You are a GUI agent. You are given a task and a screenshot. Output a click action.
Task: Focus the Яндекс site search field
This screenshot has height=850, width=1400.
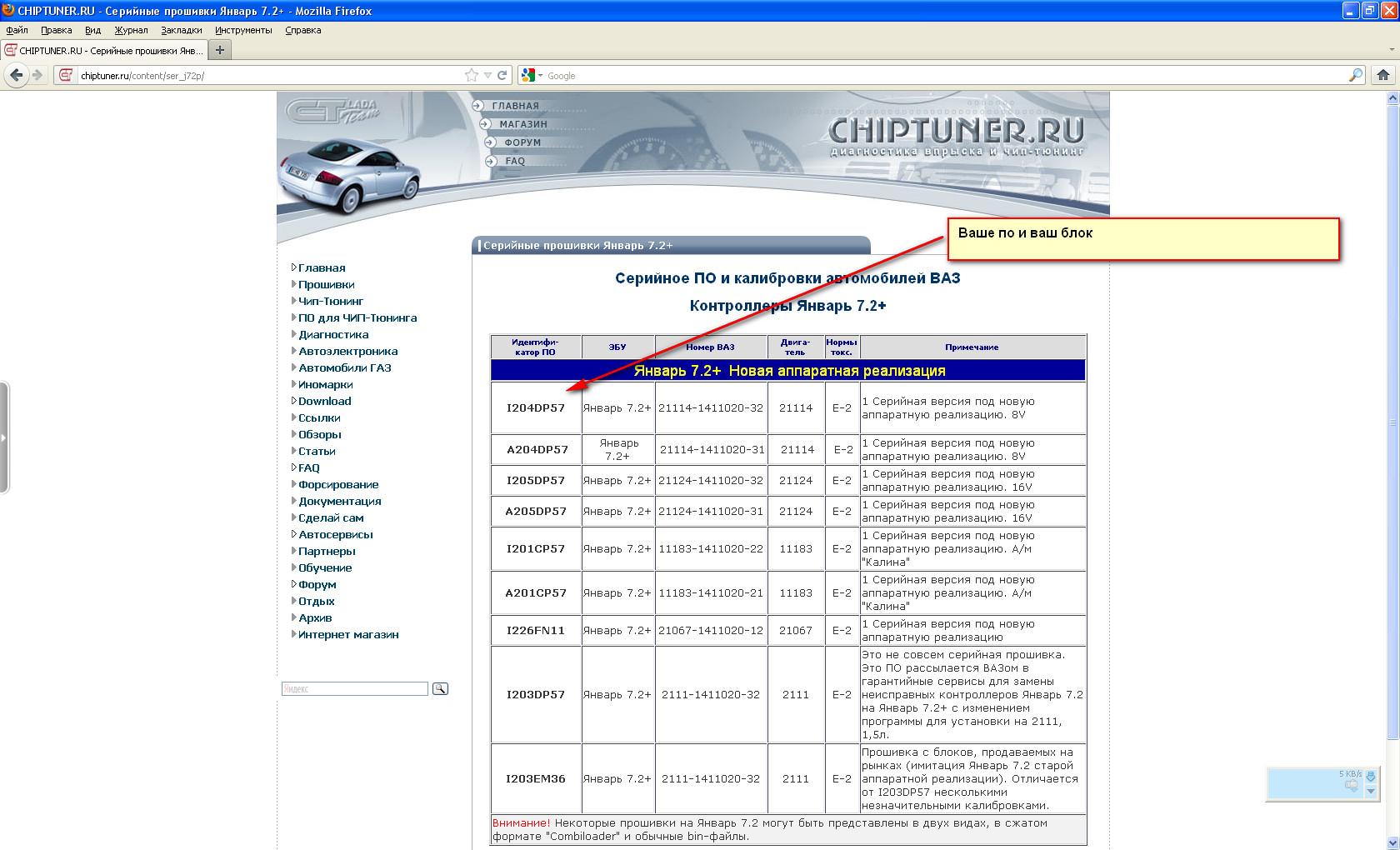tap(355, 689)
